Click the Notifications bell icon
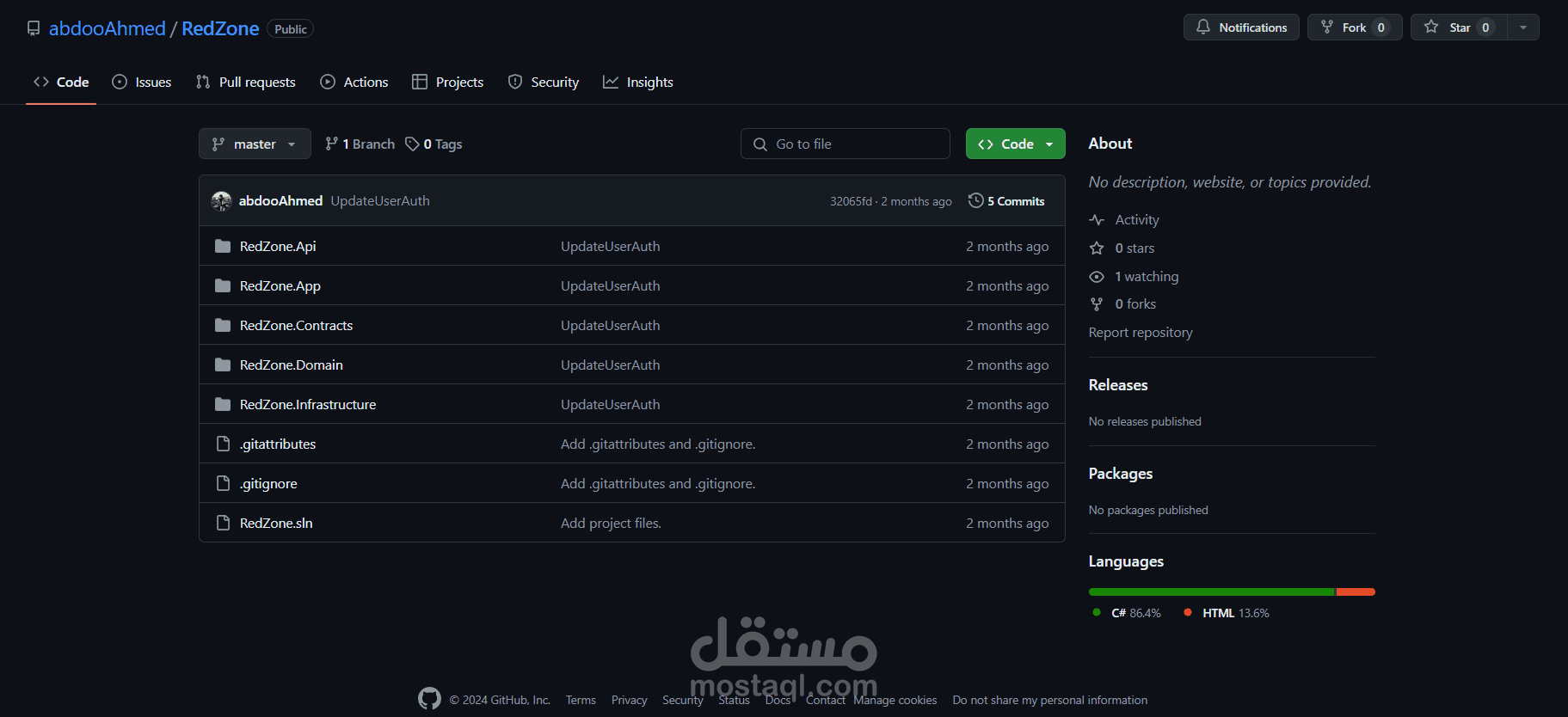This screenshot has height=717, width=1568. pyautogui.click(x=1203, y=28)
